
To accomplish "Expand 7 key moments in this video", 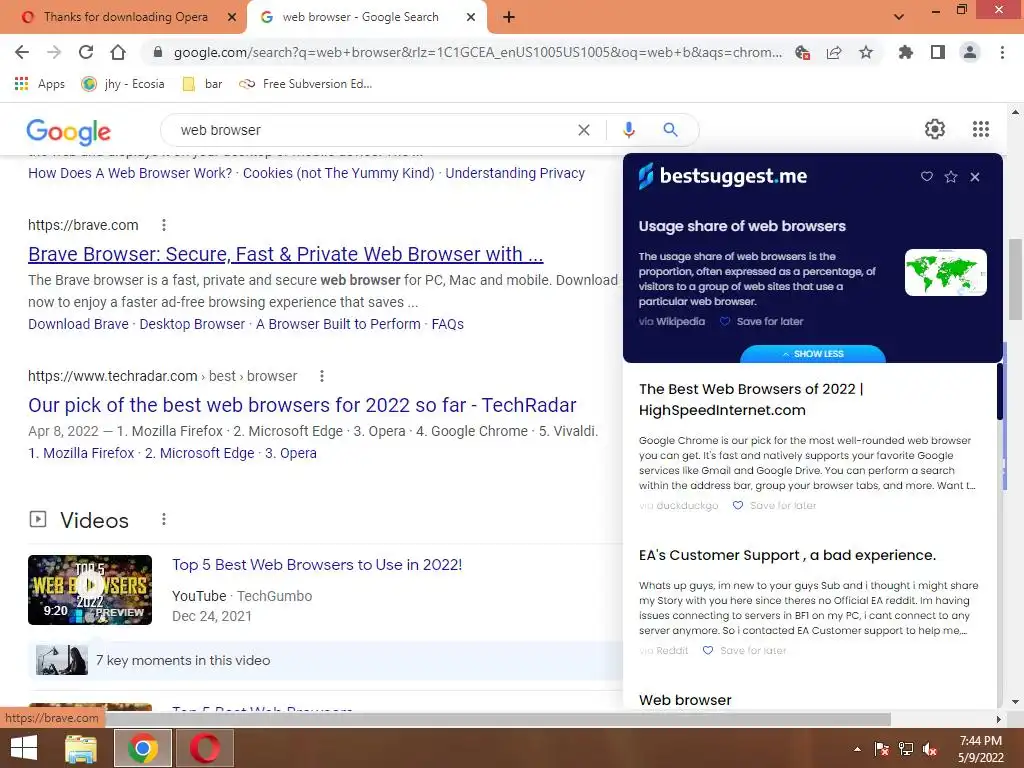I will [325, 660].
